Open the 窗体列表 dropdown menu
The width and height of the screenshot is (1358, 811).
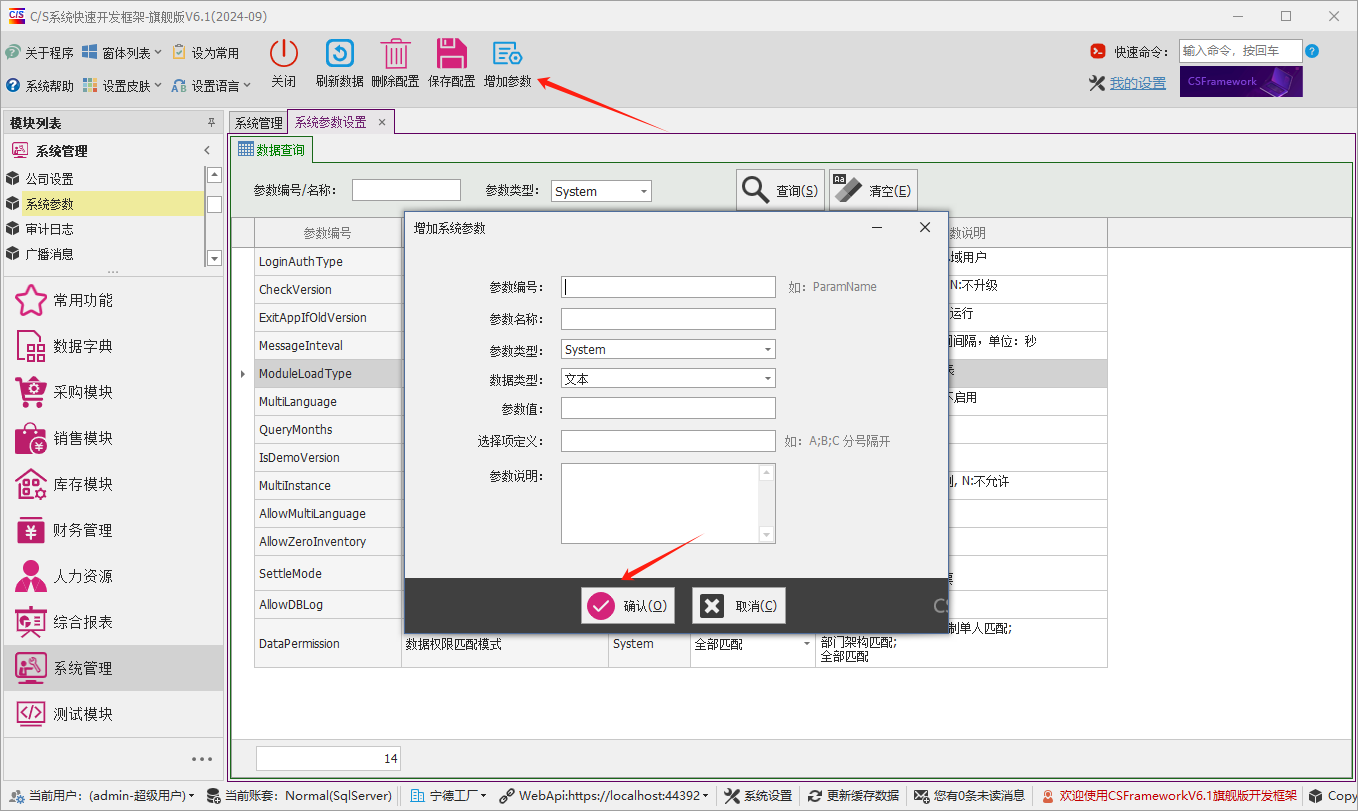coord(122,52)
